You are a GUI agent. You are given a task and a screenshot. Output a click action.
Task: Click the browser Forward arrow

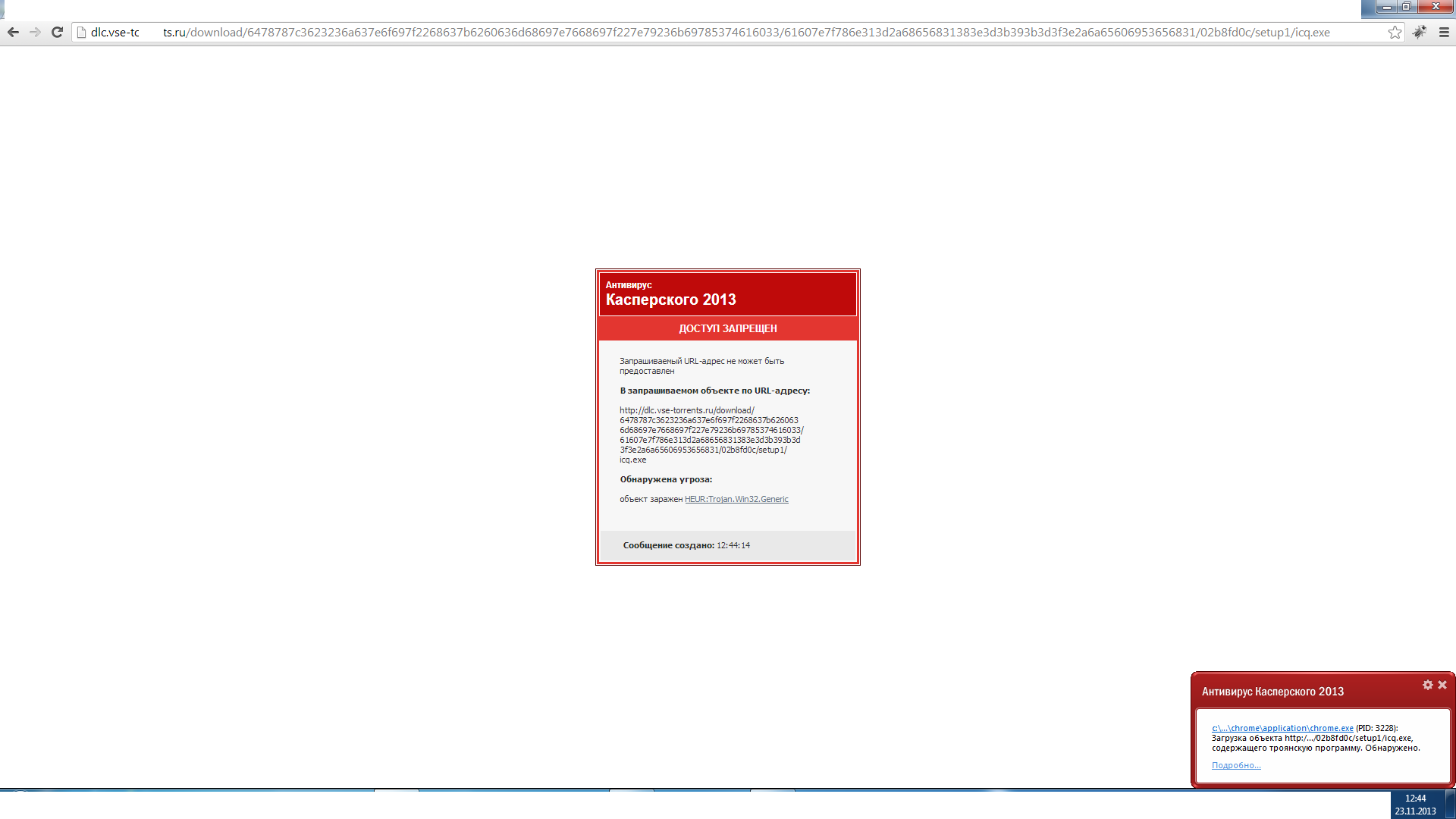(x=35, y=33)
